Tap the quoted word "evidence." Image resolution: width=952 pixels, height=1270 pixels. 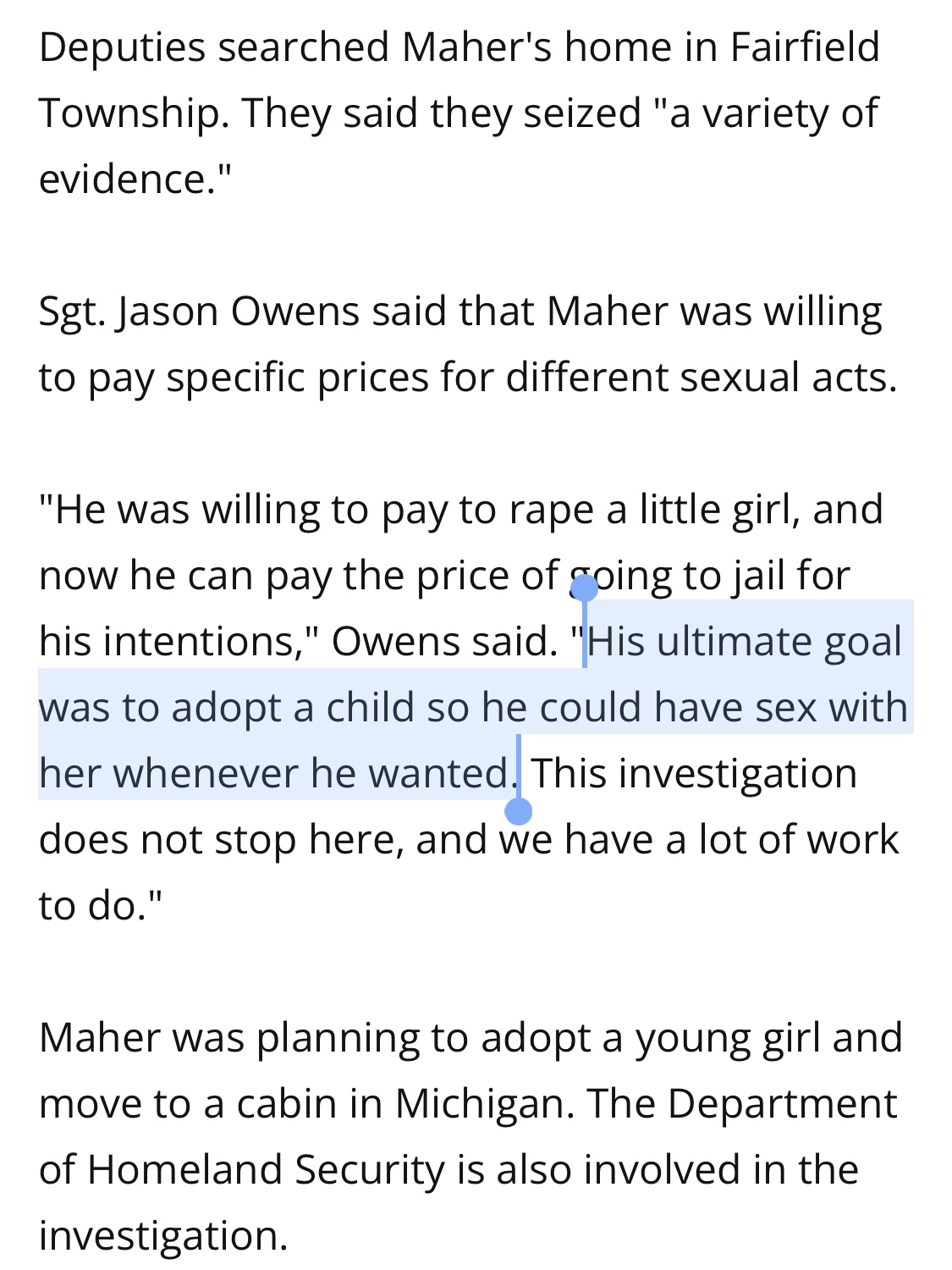click(135, 179)
